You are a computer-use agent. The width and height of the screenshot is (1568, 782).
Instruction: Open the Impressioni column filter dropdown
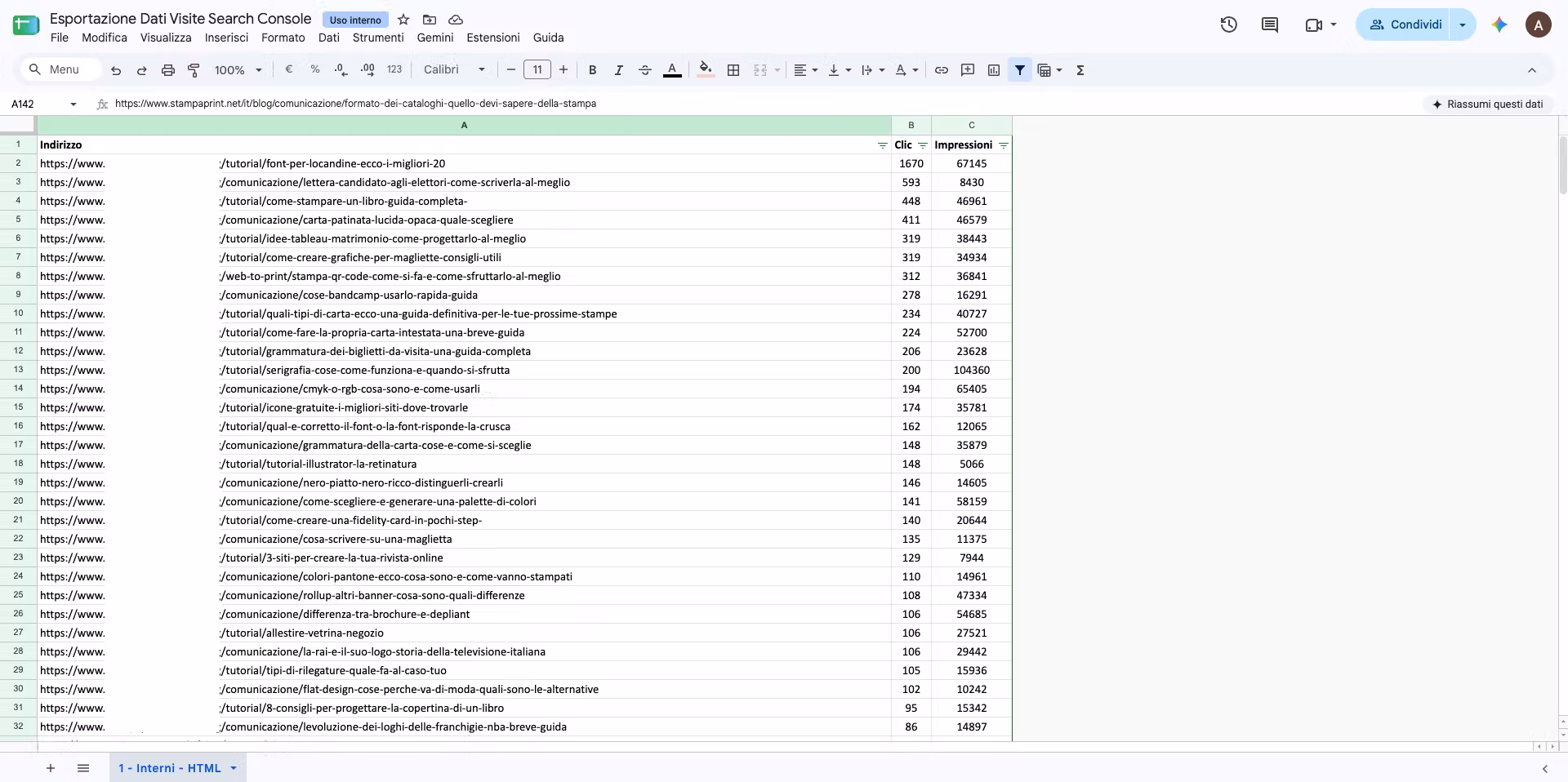point(1004,145)
